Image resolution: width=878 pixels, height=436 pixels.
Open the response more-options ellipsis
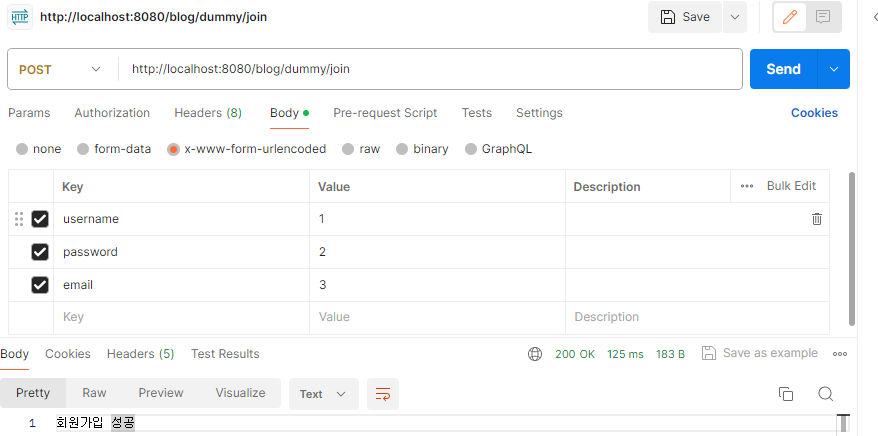coord(839,354)
